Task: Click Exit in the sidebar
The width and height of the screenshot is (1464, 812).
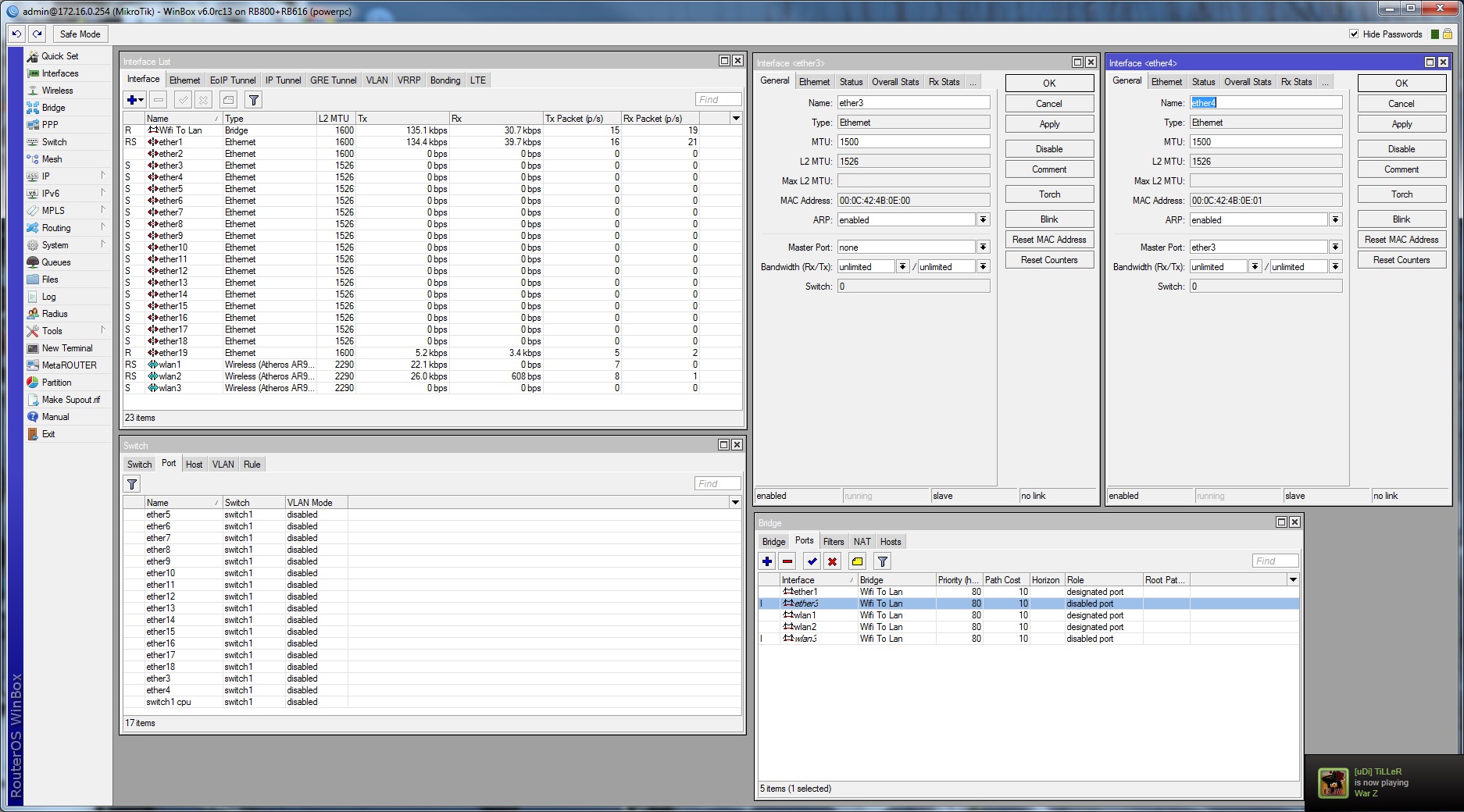Action: tap(48, 434)
